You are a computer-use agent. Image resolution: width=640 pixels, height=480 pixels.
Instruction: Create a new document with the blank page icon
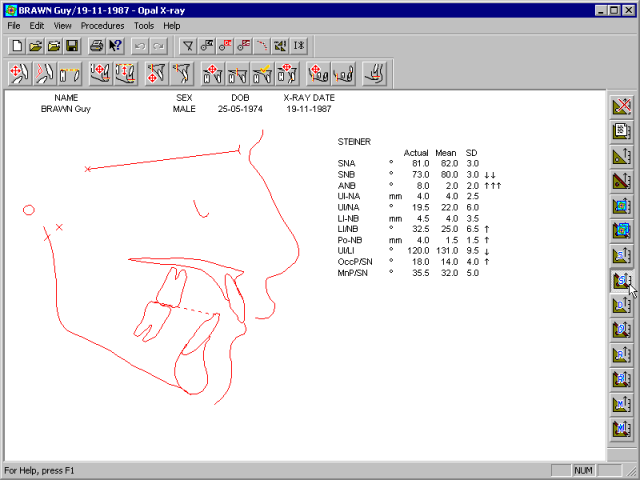coord(17,46)
